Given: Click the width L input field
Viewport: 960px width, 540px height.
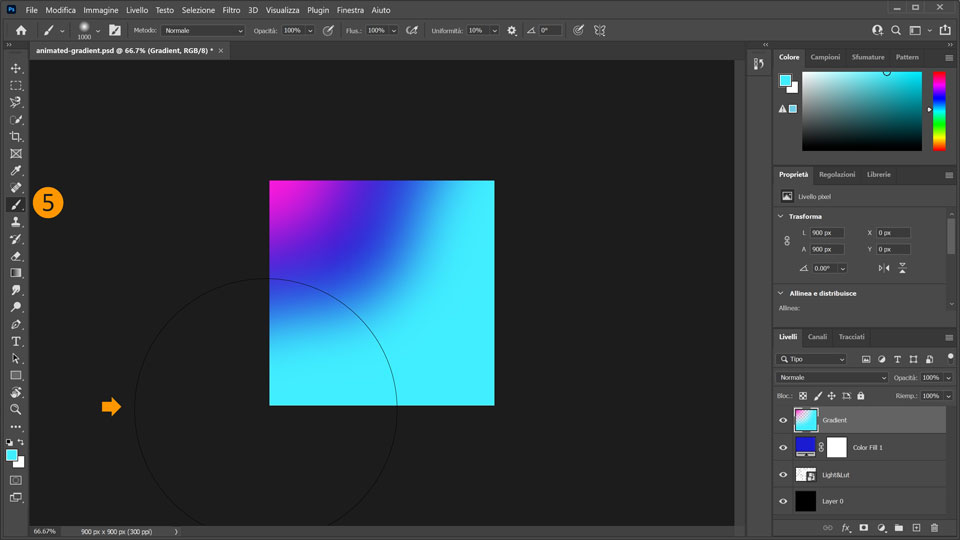Looking at the screenshot, I should pyautogui.click(x=826, y=233).
